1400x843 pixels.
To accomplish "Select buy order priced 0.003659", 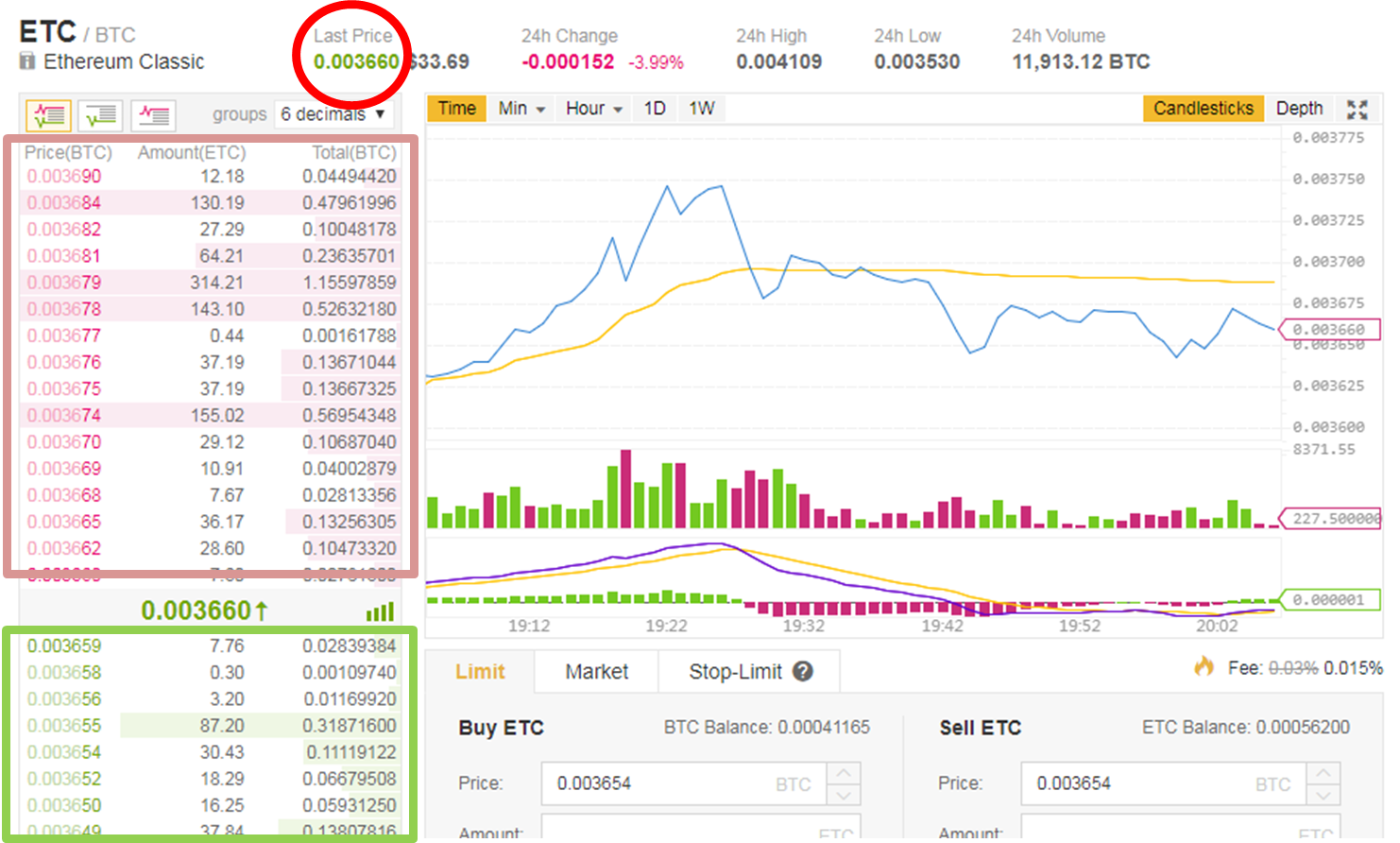I will point(211,646).
